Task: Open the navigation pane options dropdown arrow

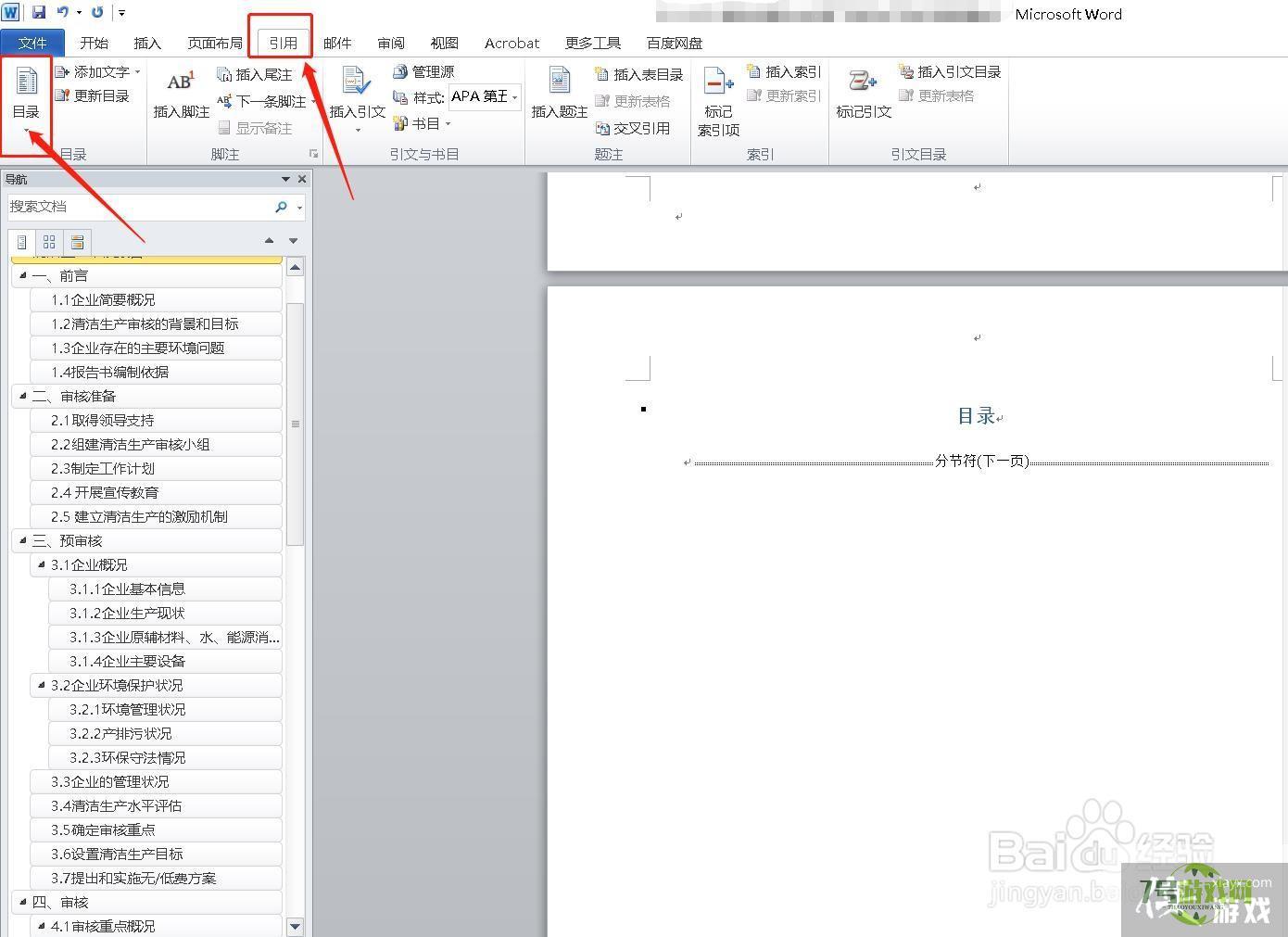Action: 285,179
